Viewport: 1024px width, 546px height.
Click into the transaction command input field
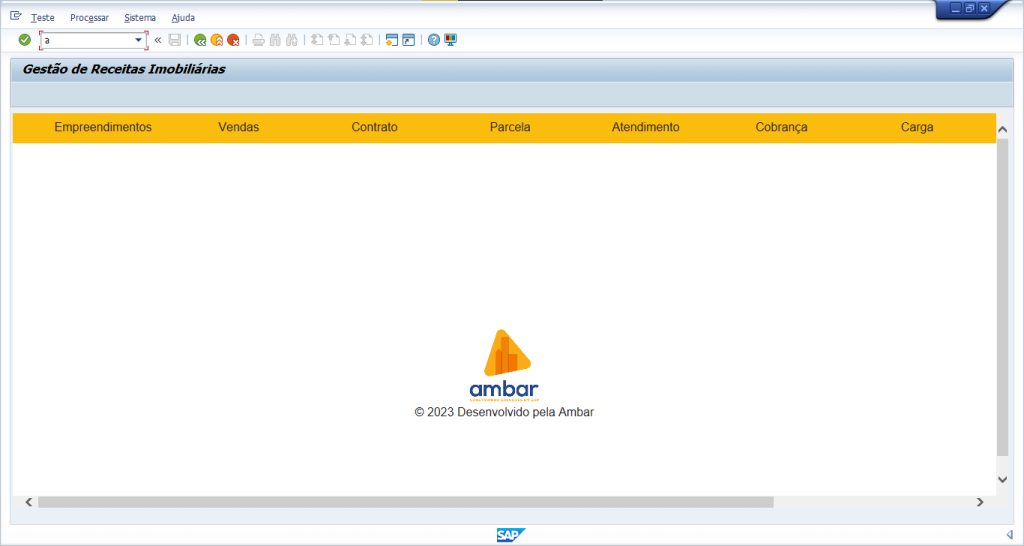88,40
